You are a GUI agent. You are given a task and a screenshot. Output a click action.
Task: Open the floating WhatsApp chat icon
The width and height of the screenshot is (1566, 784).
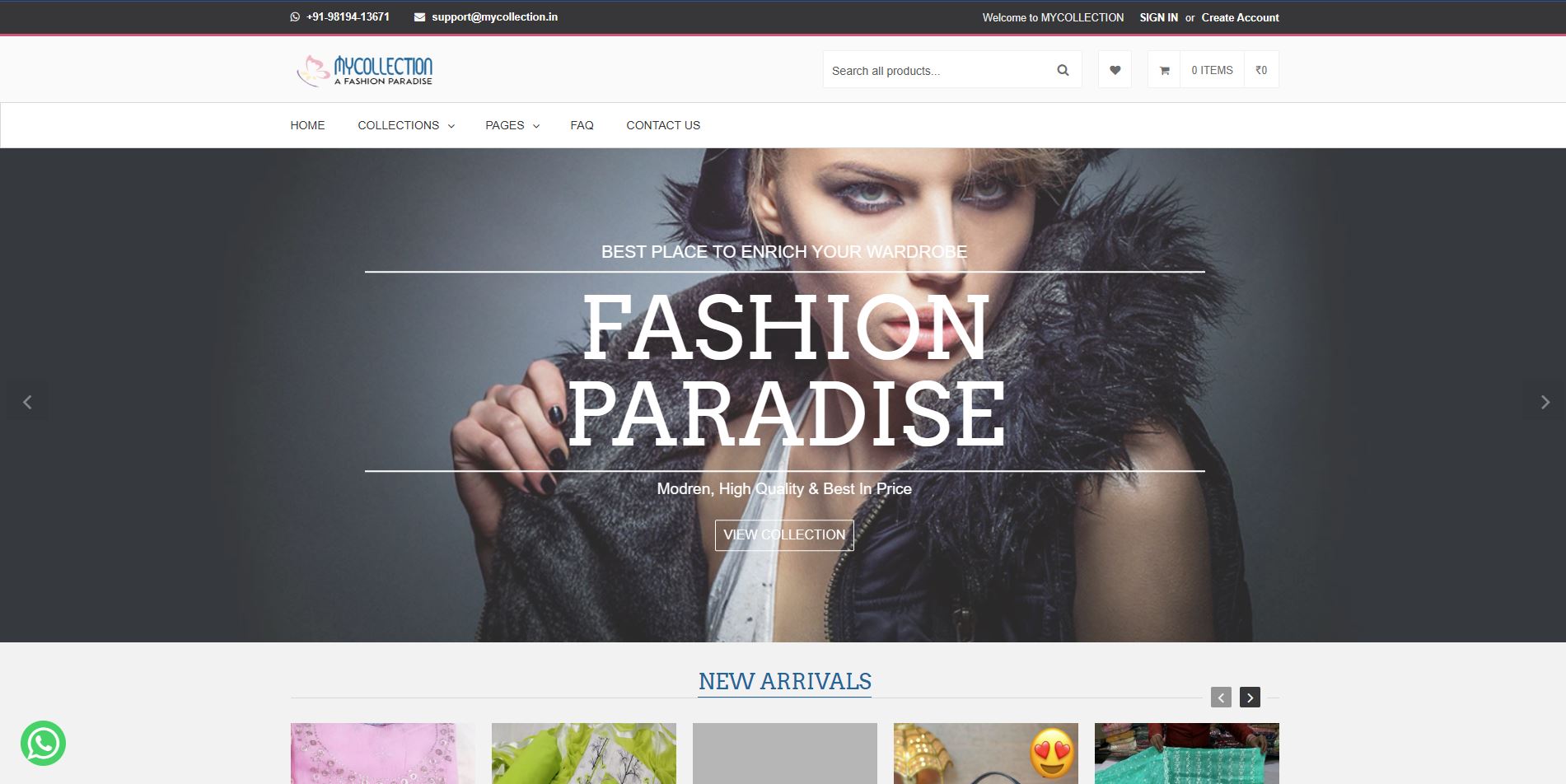click(43, 744)
